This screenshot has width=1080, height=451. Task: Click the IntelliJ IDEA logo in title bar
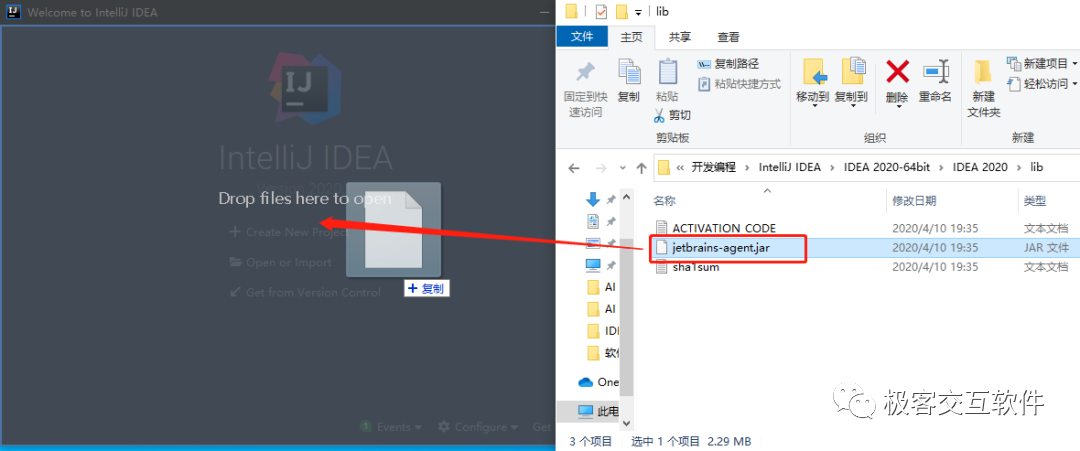coord(12,12)
